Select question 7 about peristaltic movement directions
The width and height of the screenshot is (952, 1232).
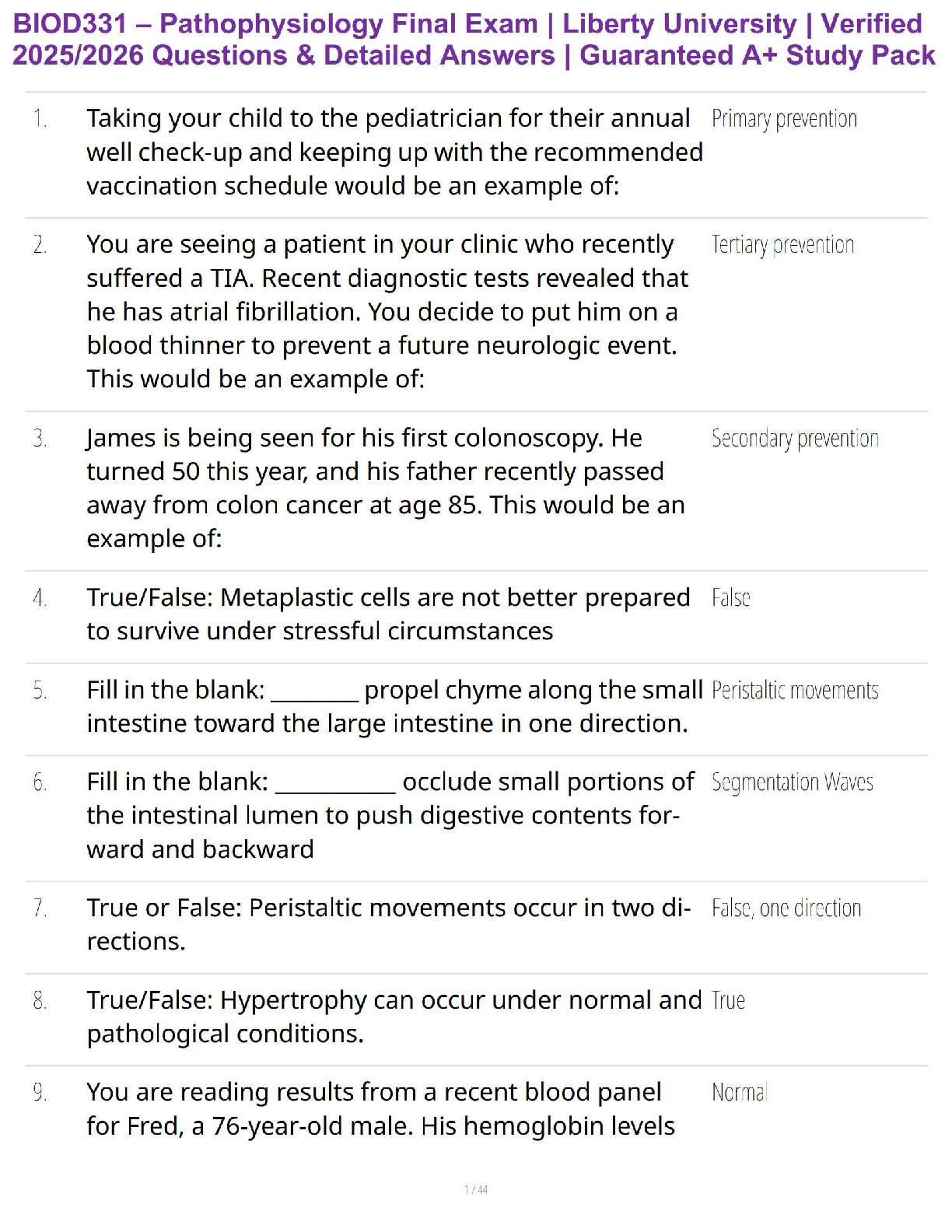389,925
